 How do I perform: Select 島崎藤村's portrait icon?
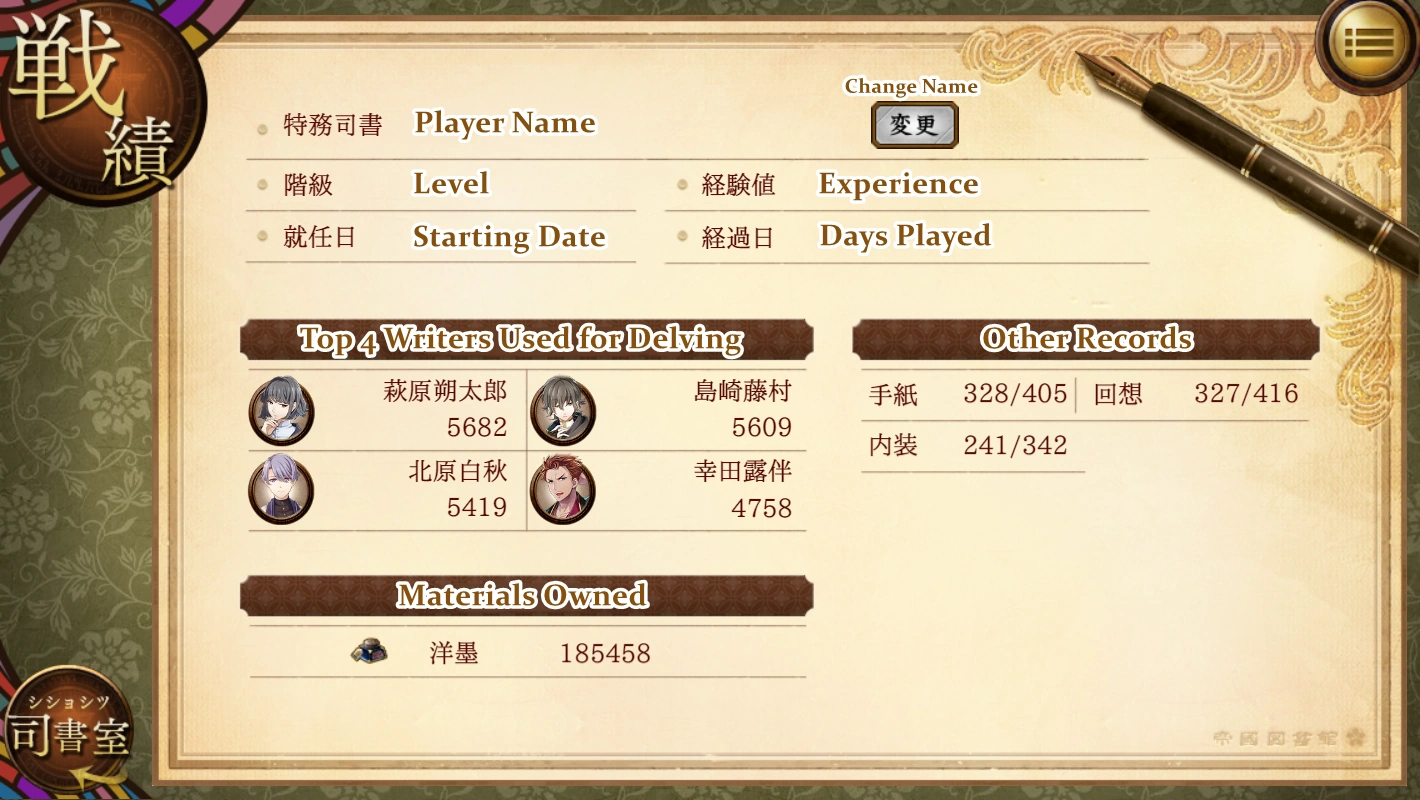coord(563,411)
